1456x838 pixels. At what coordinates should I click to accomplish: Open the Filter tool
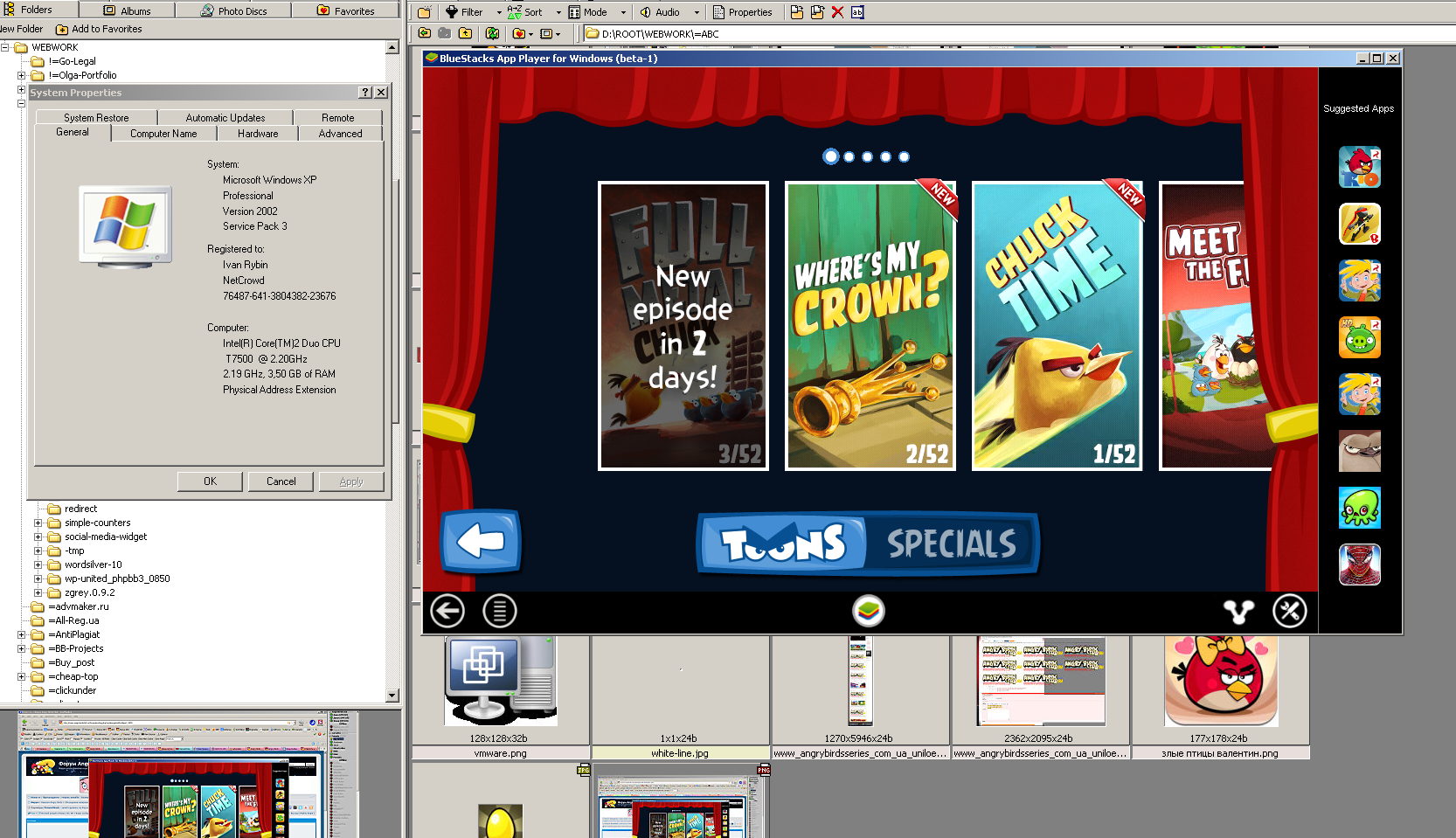[465, 12]
